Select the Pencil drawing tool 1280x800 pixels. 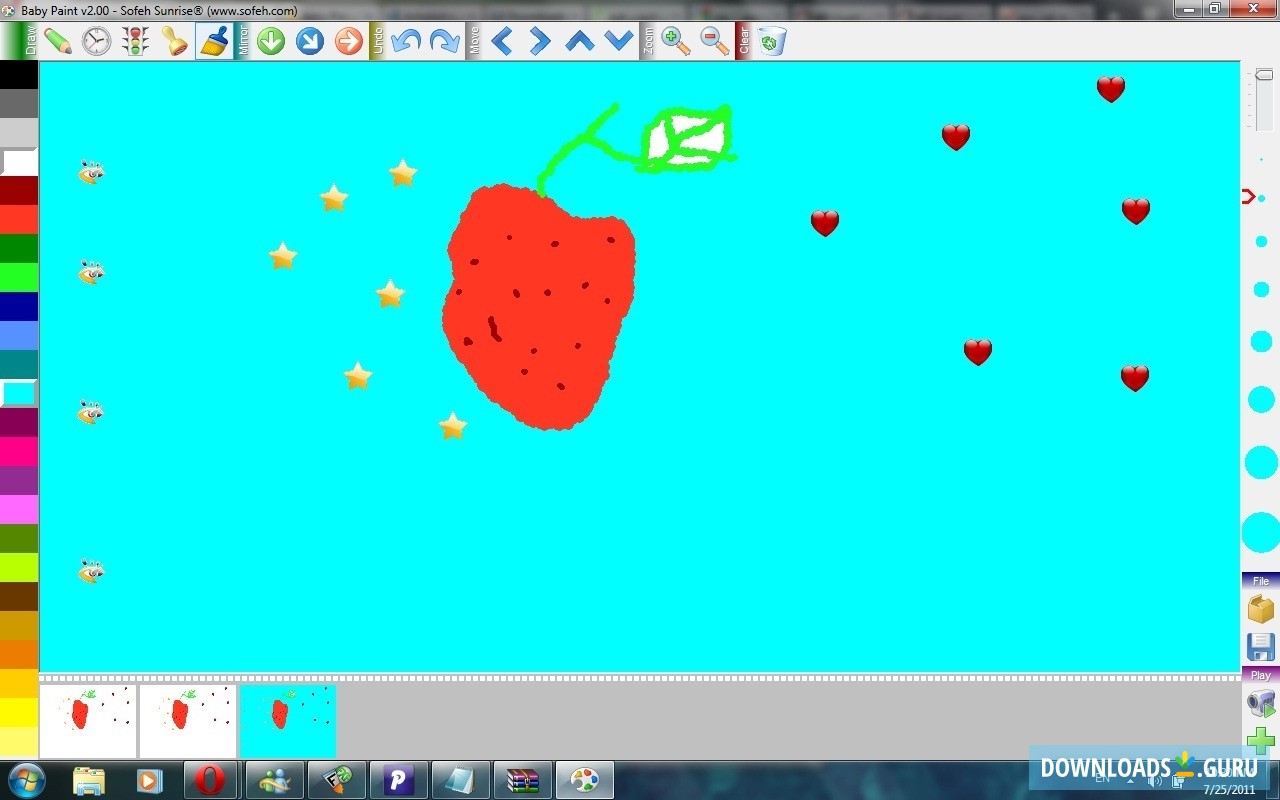(56, 40)
